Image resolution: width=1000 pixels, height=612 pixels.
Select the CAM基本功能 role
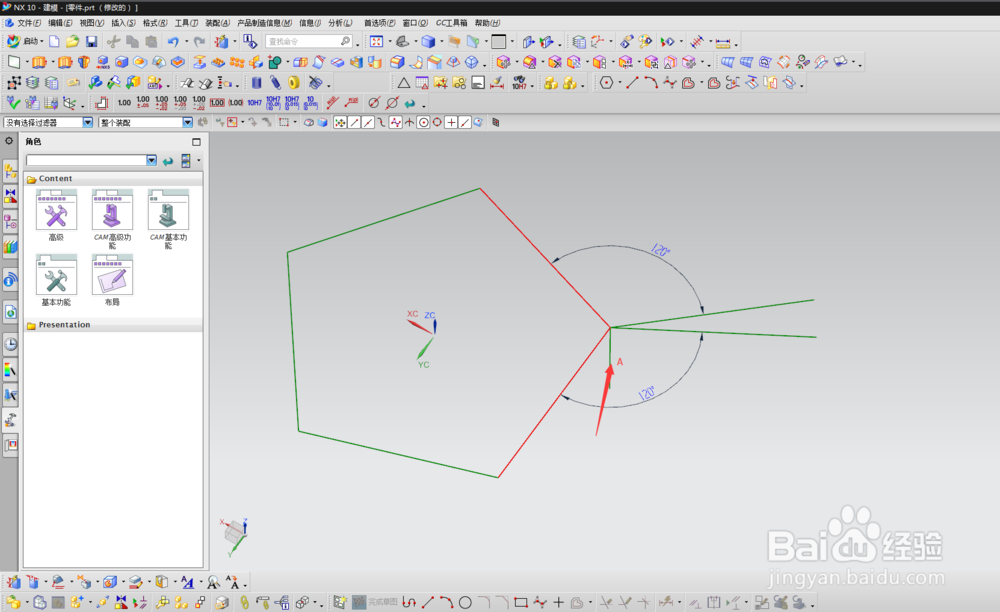click(168, 219)
